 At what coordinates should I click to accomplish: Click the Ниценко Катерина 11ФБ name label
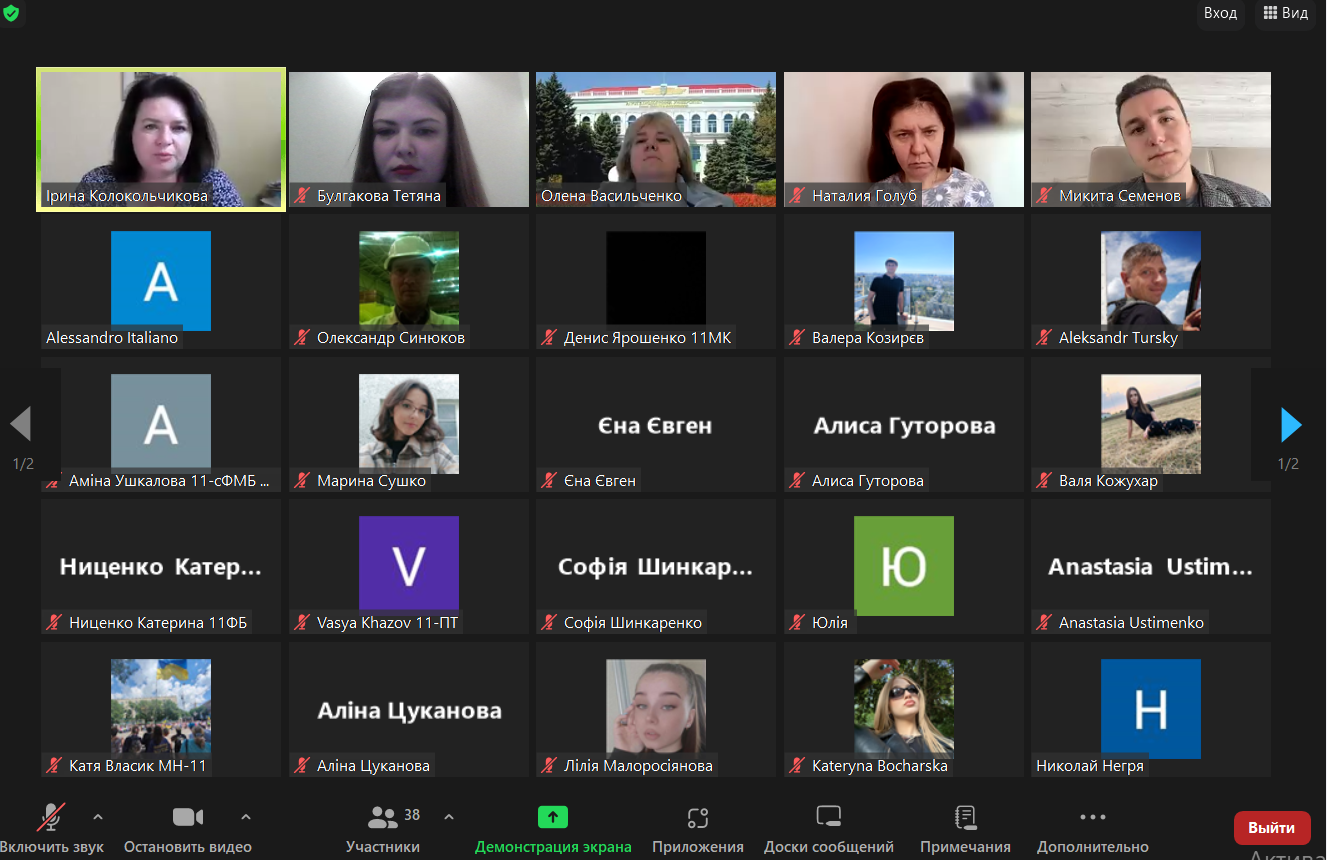coord(158,623)
